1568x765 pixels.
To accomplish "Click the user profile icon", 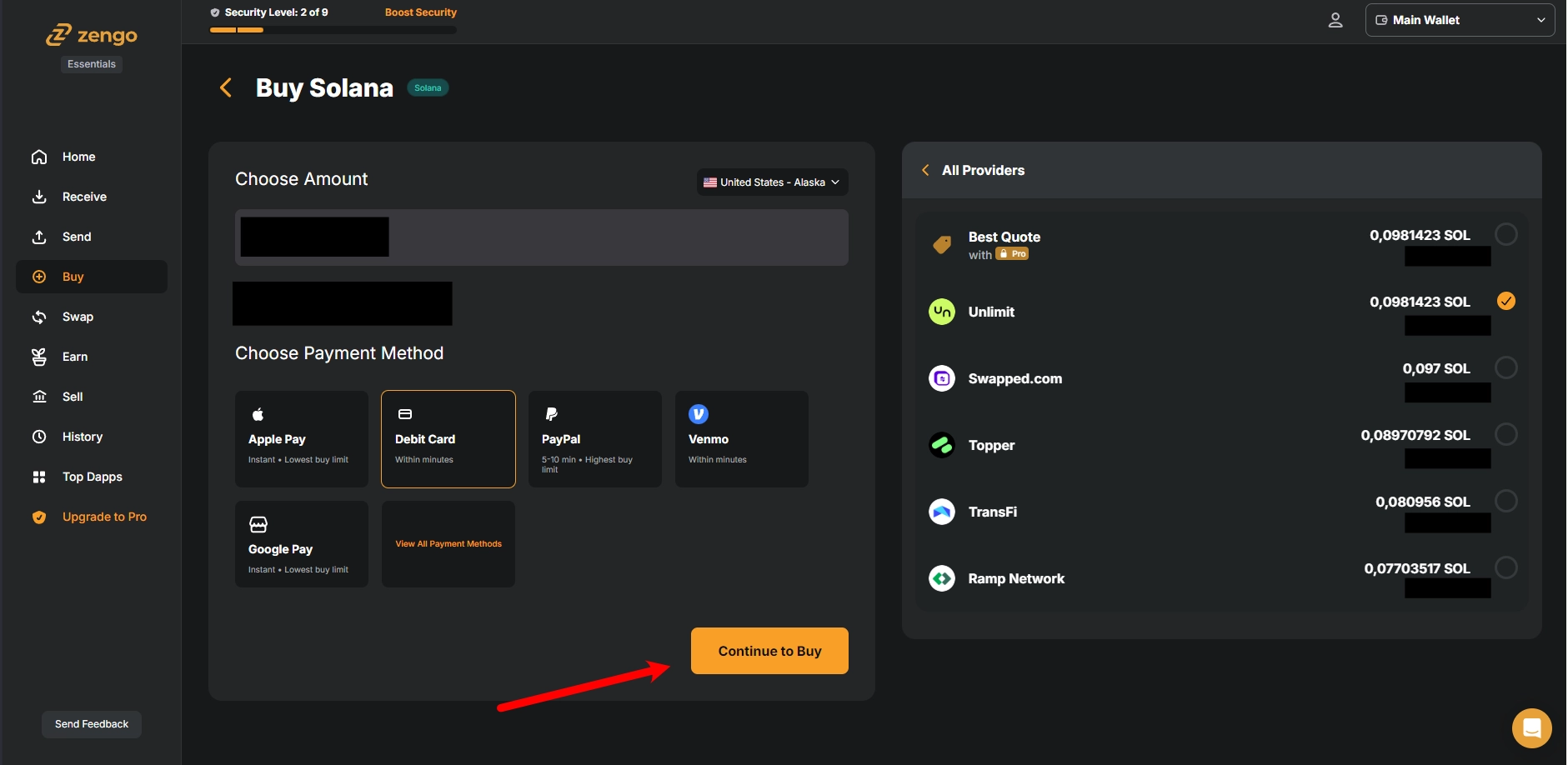I will tap(1335, 21).
